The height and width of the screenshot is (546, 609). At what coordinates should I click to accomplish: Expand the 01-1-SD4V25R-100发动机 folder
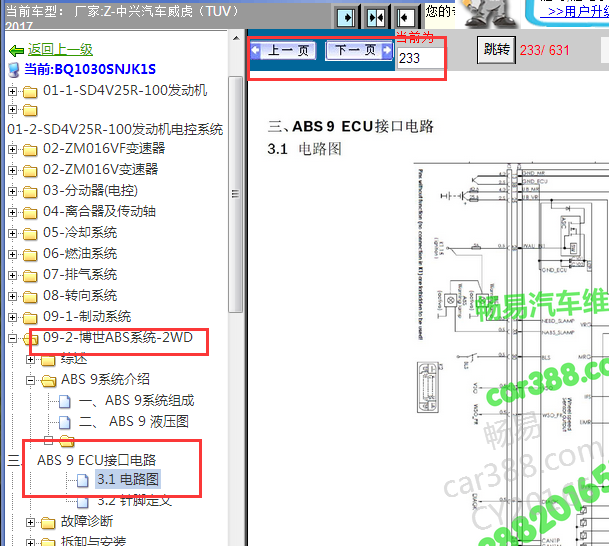[x=12, y=91]
